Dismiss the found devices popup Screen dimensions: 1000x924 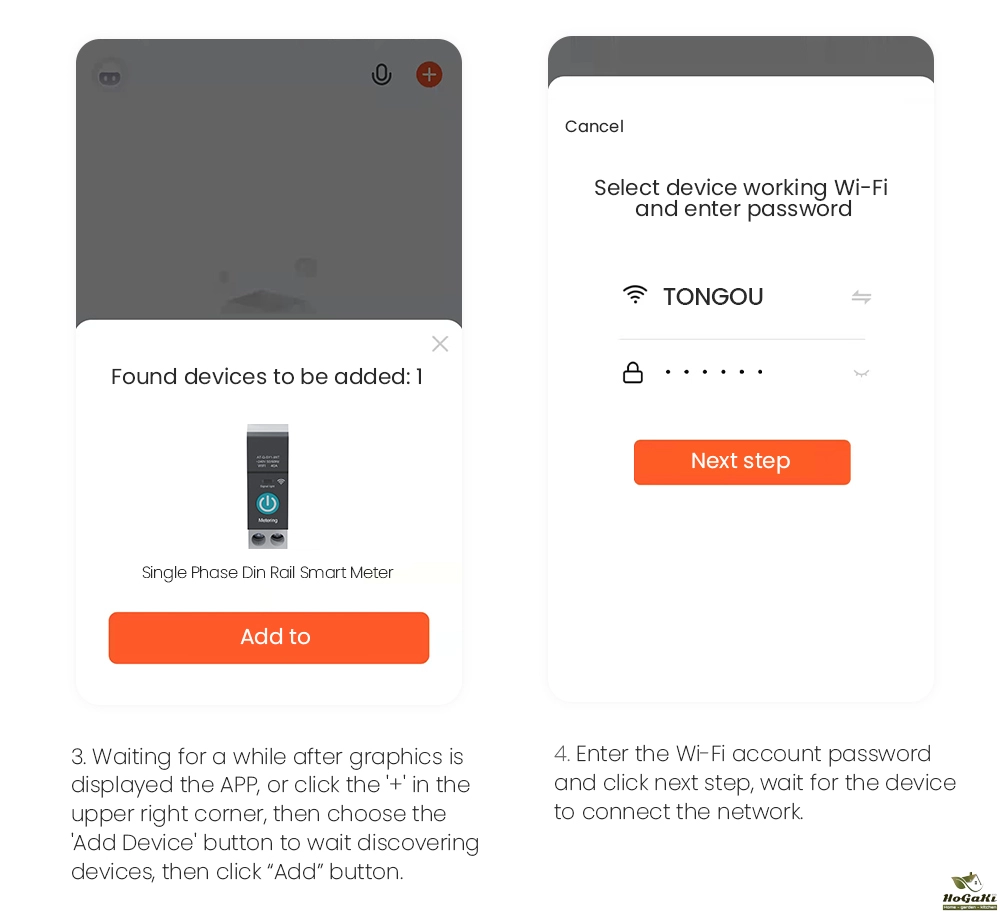click(x=440, y=344)
